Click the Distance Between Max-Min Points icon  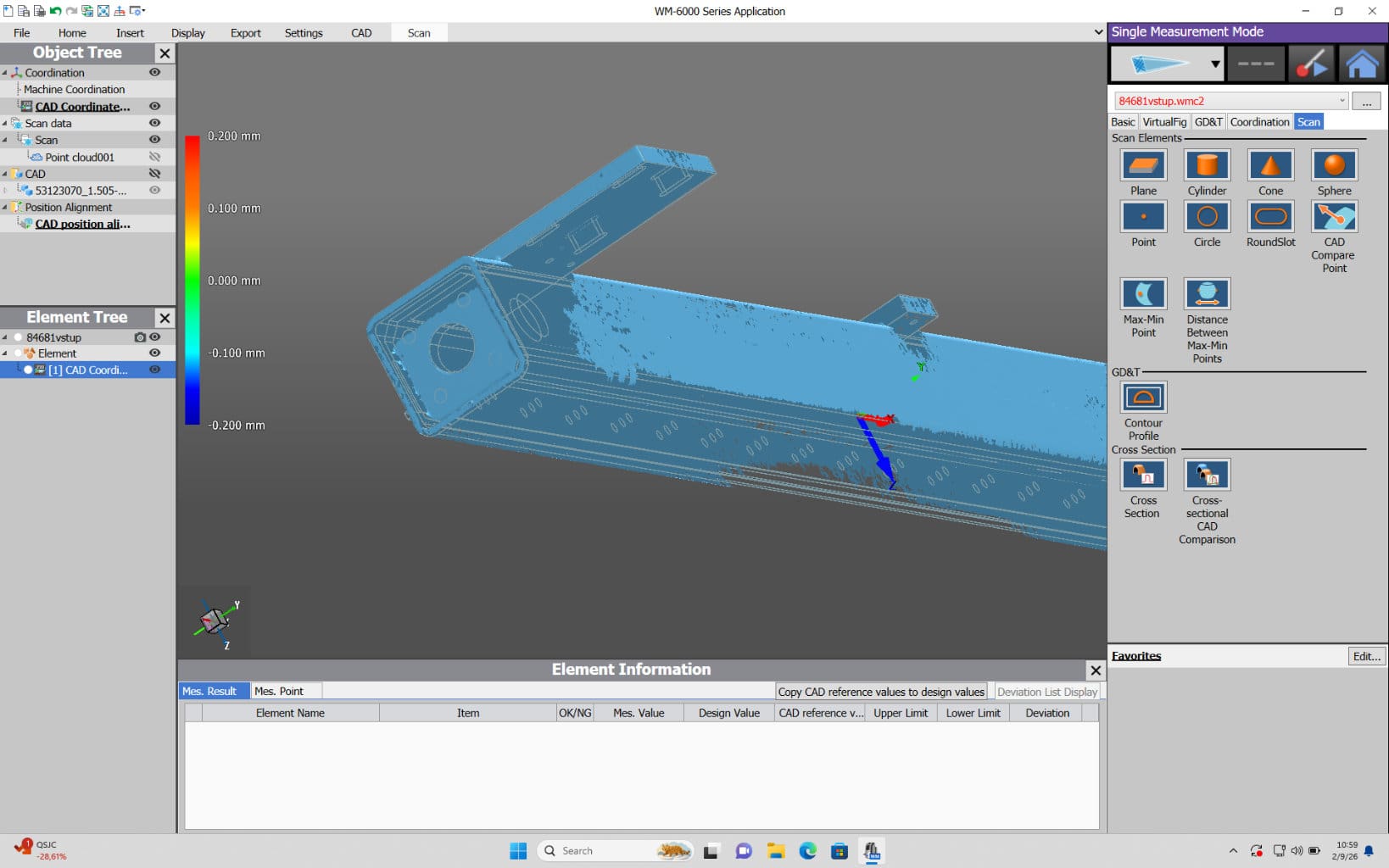pos(1206,295)
